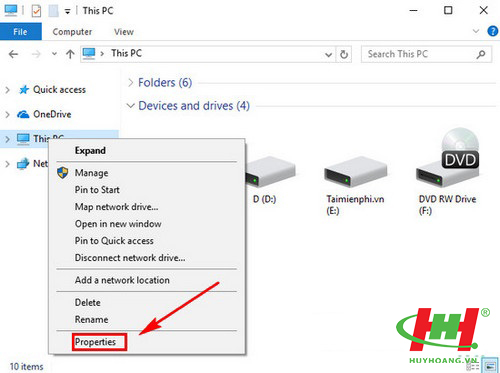Select the Taimienphi.vn (E:) drive icon
Image resolution: width=500 pixels, height=373 pixels.
[x=355, y=172]
